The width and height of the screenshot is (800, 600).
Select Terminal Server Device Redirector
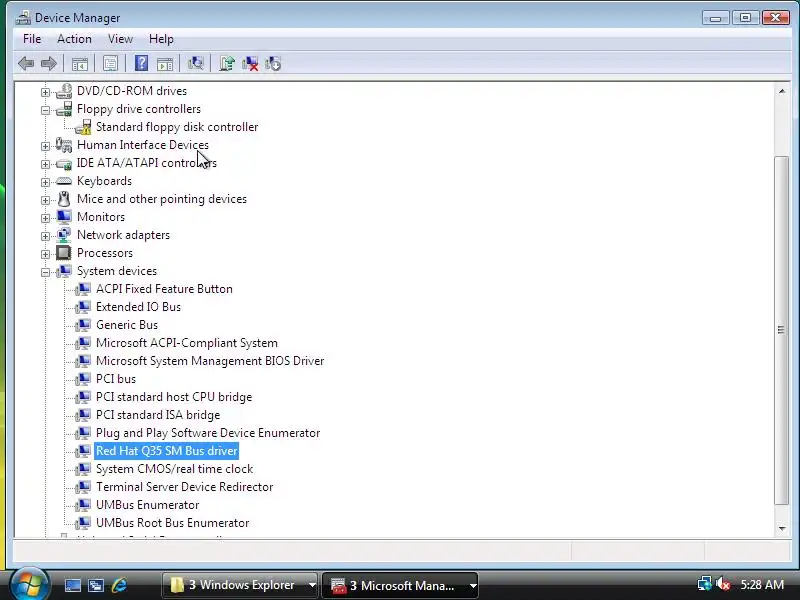[x=185, y=487]
